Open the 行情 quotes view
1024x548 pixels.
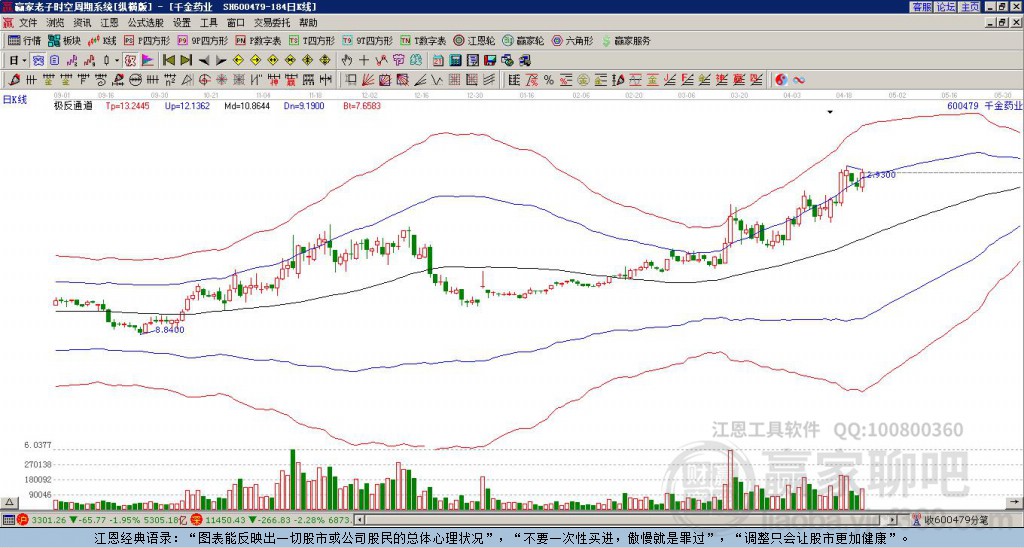[x=24, y=40]
